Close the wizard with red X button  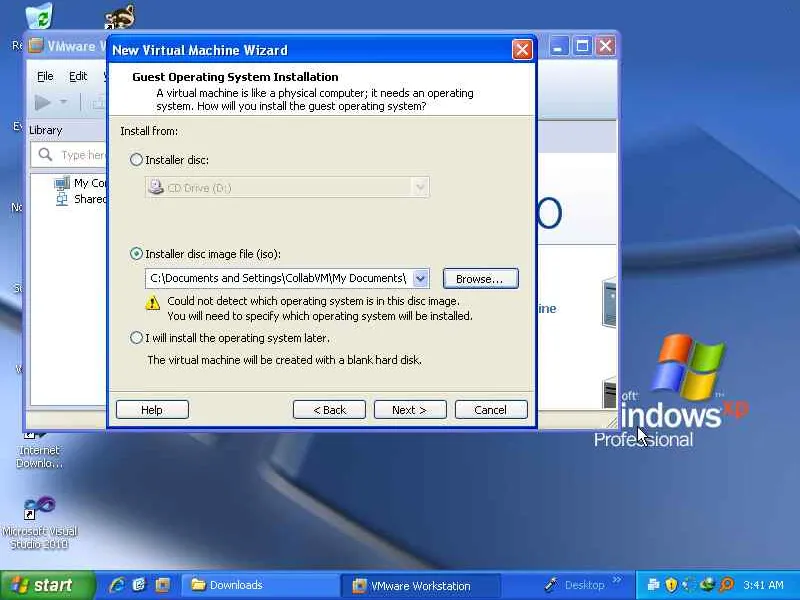pos(522,50)
